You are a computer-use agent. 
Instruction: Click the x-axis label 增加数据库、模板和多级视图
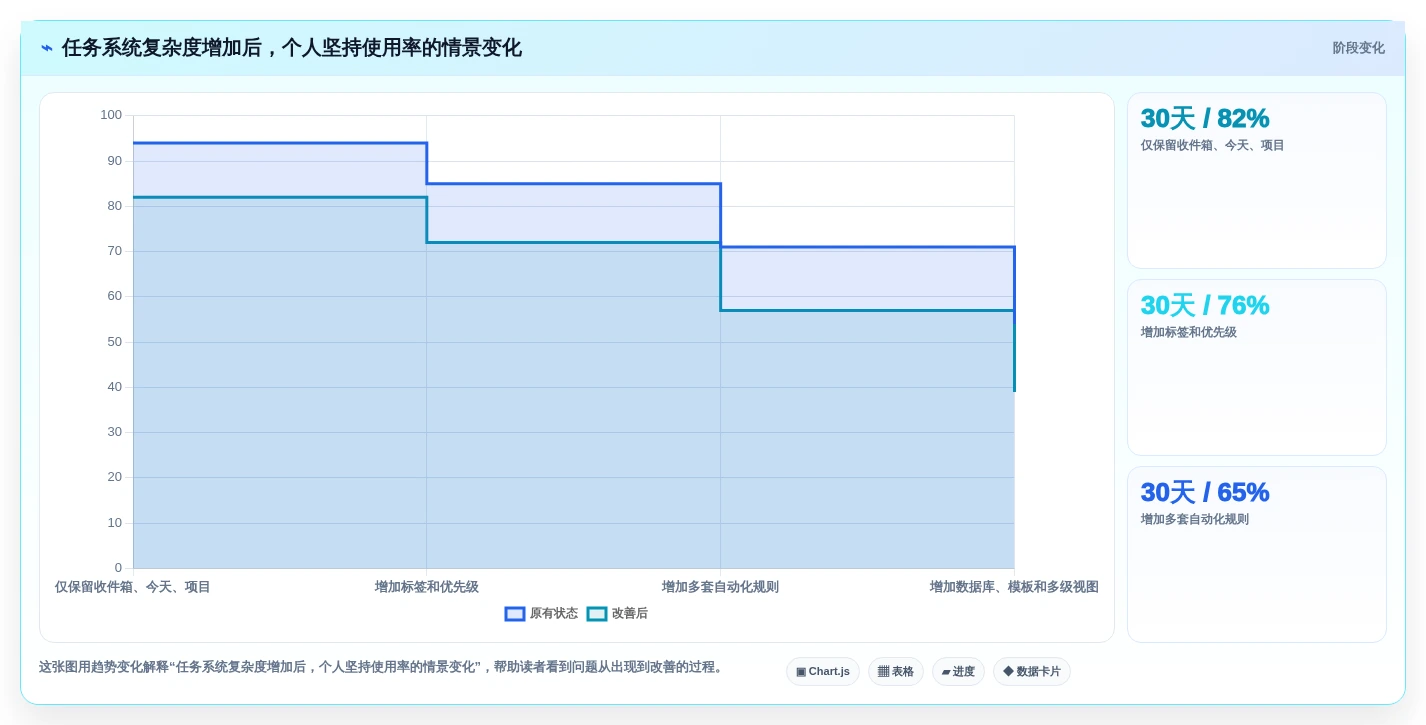click(x=1014, y=587)
